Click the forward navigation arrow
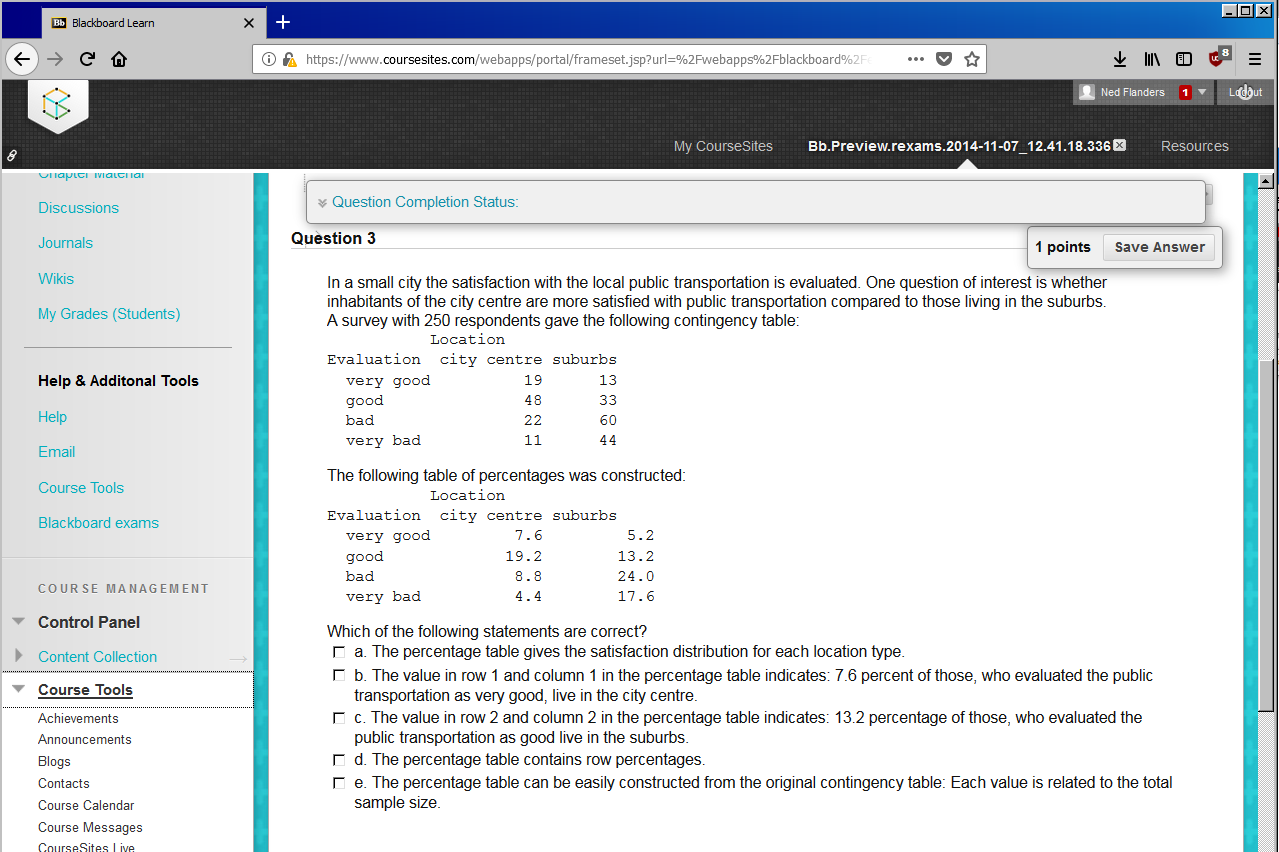 (x=55, y=59)
